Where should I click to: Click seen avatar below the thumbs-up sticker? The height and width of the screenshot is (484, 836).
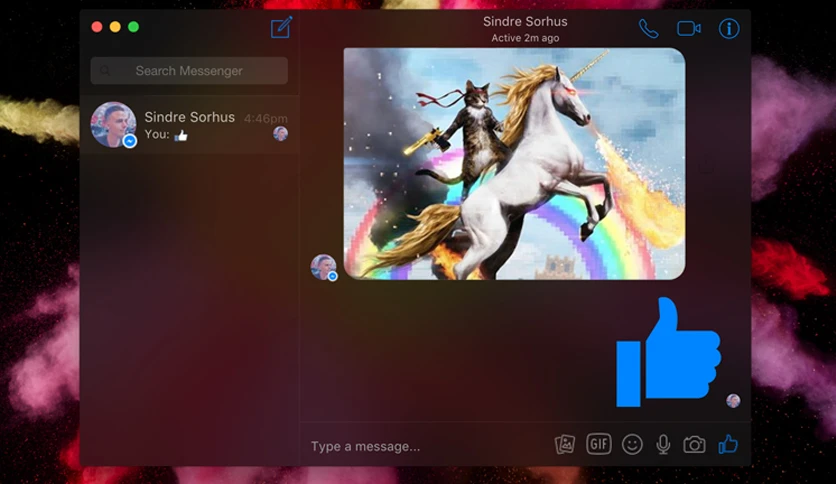click(733, 400)
